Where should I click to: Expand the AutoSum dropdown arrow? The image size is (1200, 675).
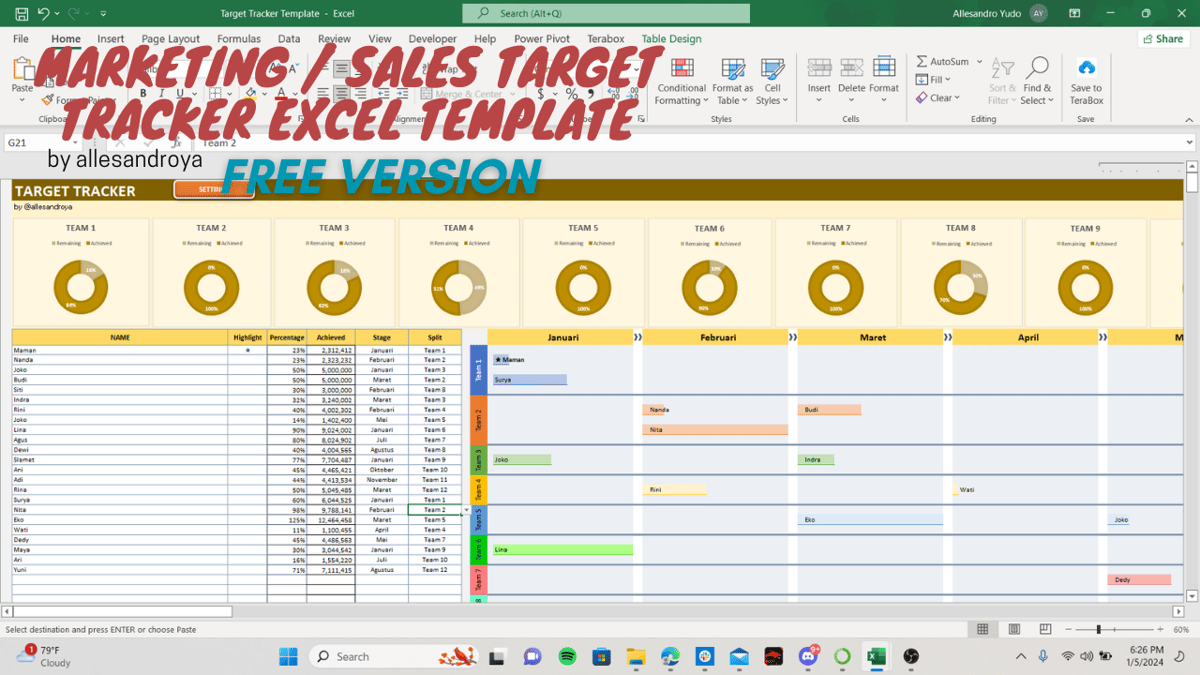[979, 62]
